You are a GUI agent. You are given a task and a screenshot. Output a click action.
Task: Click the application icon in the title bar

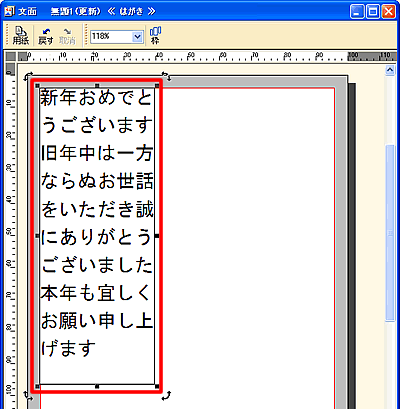(x=11, y=11)
